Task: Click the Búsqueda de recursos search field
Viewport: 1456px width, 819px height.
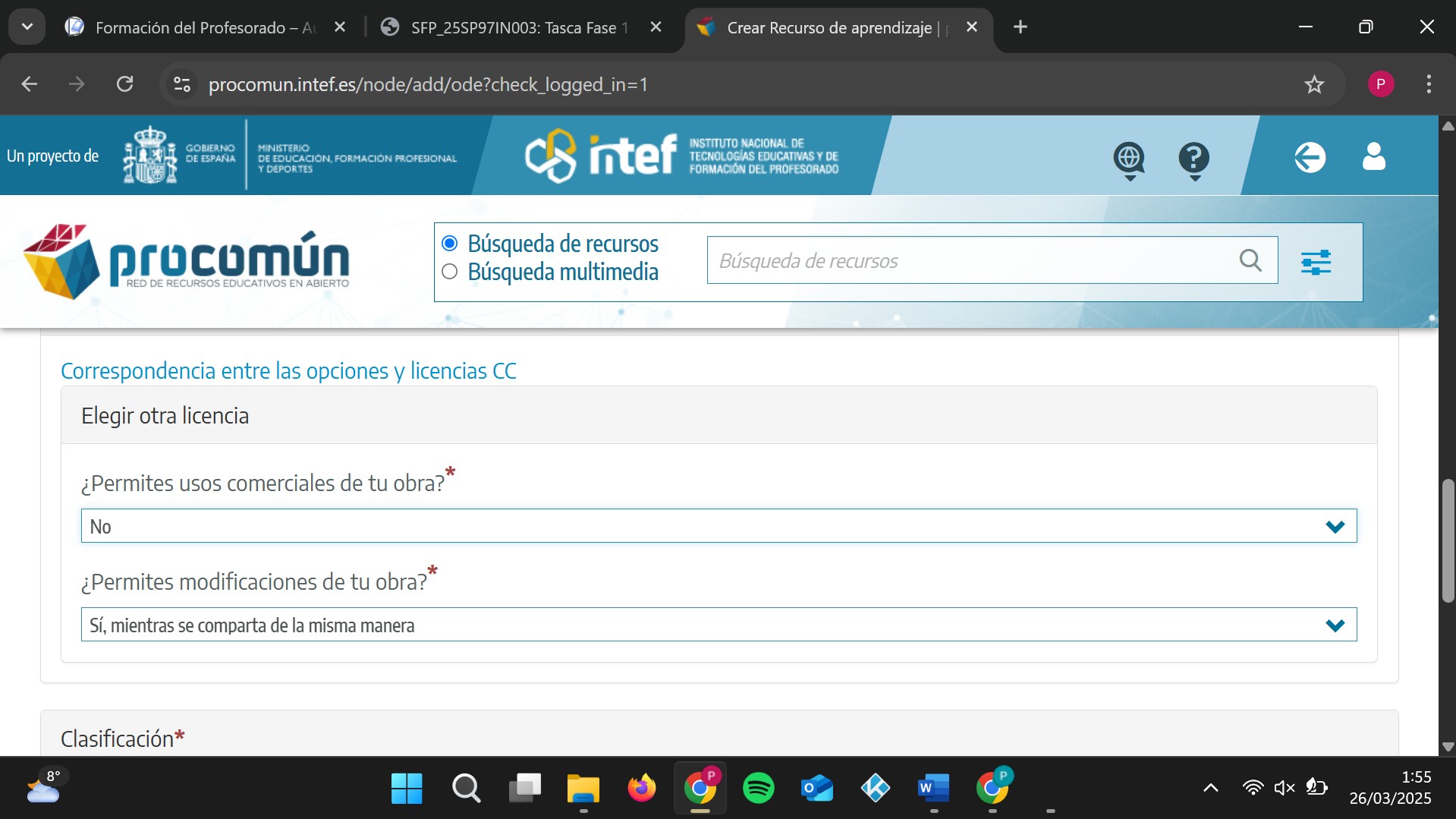Action: (971, 260)
